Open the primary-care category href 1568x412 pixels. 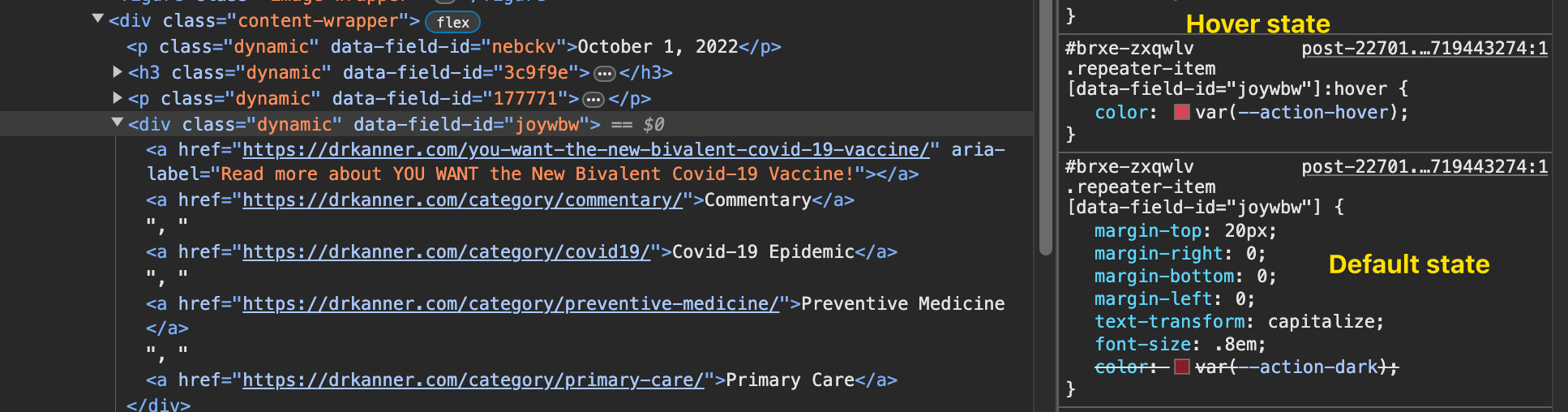tap(473, 380)
